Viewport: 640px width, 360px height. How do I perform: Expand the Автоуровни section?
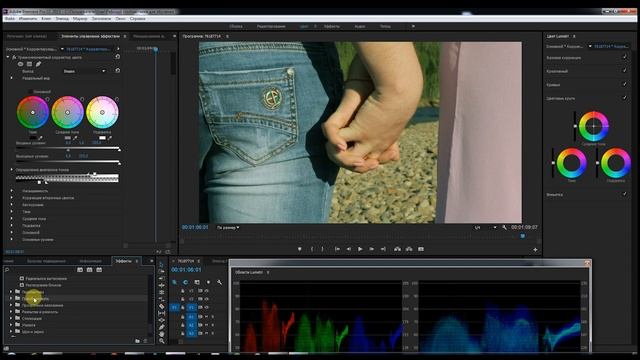pos(11,204)
